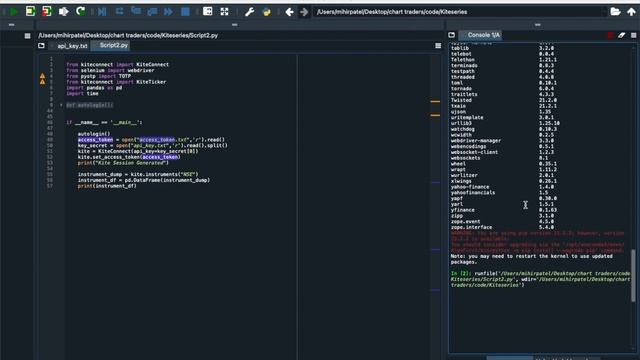
Task: Maximize the current pane
Action: pyautogui.click(x=207, y=11)
